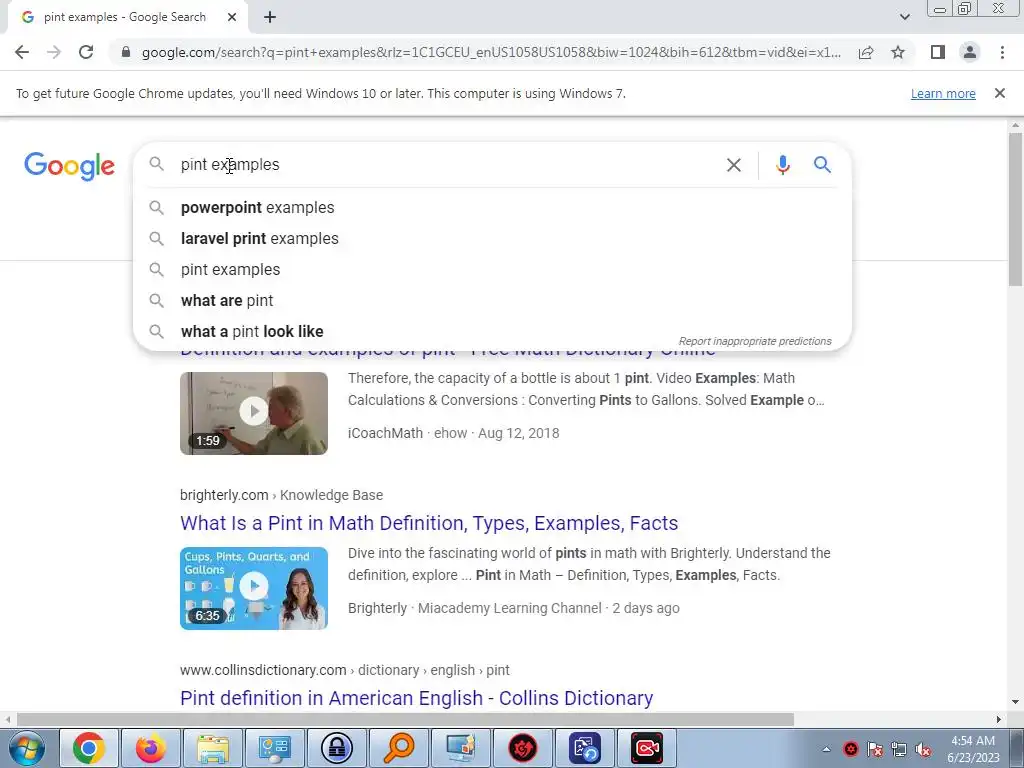Go back to the previous page

tap(22, 52)
